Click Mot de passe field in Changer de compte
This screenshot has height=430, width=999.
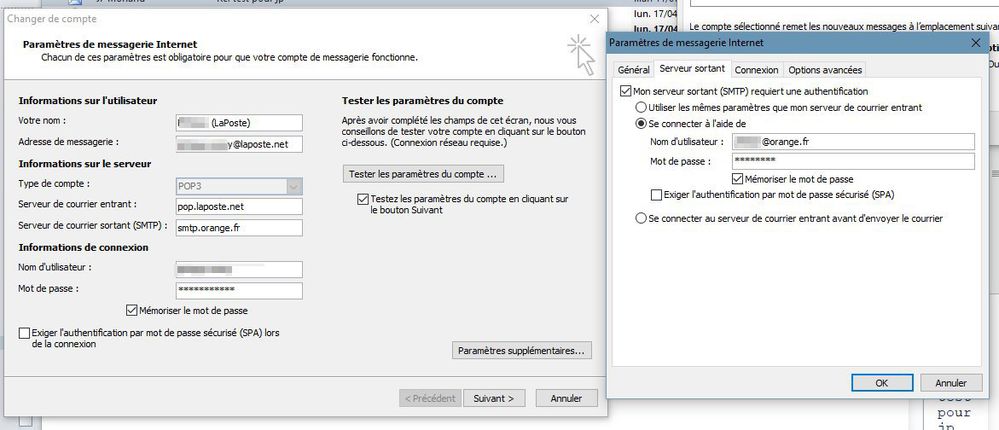pyautogui.click(x=239, y=290)
